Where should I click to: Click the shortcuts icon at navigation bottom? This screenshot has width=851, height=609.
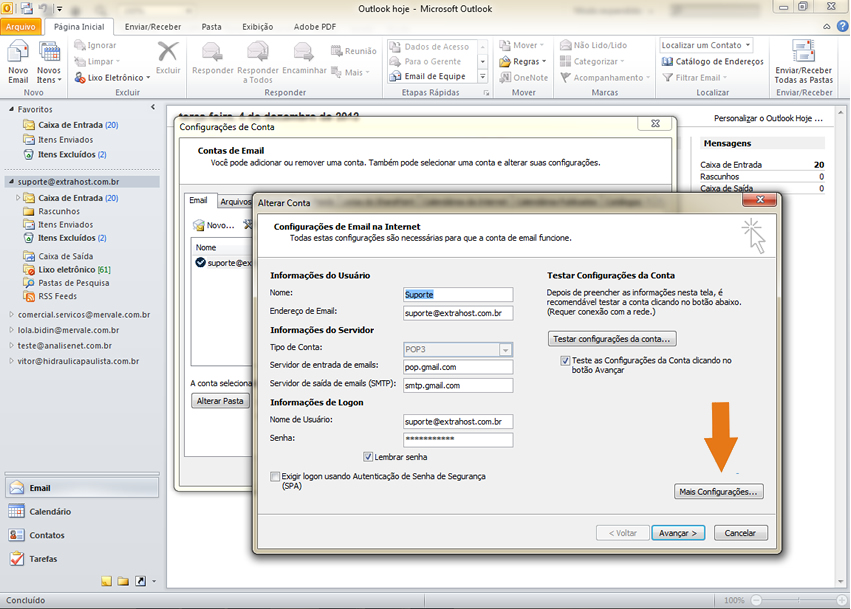[140, 581]
